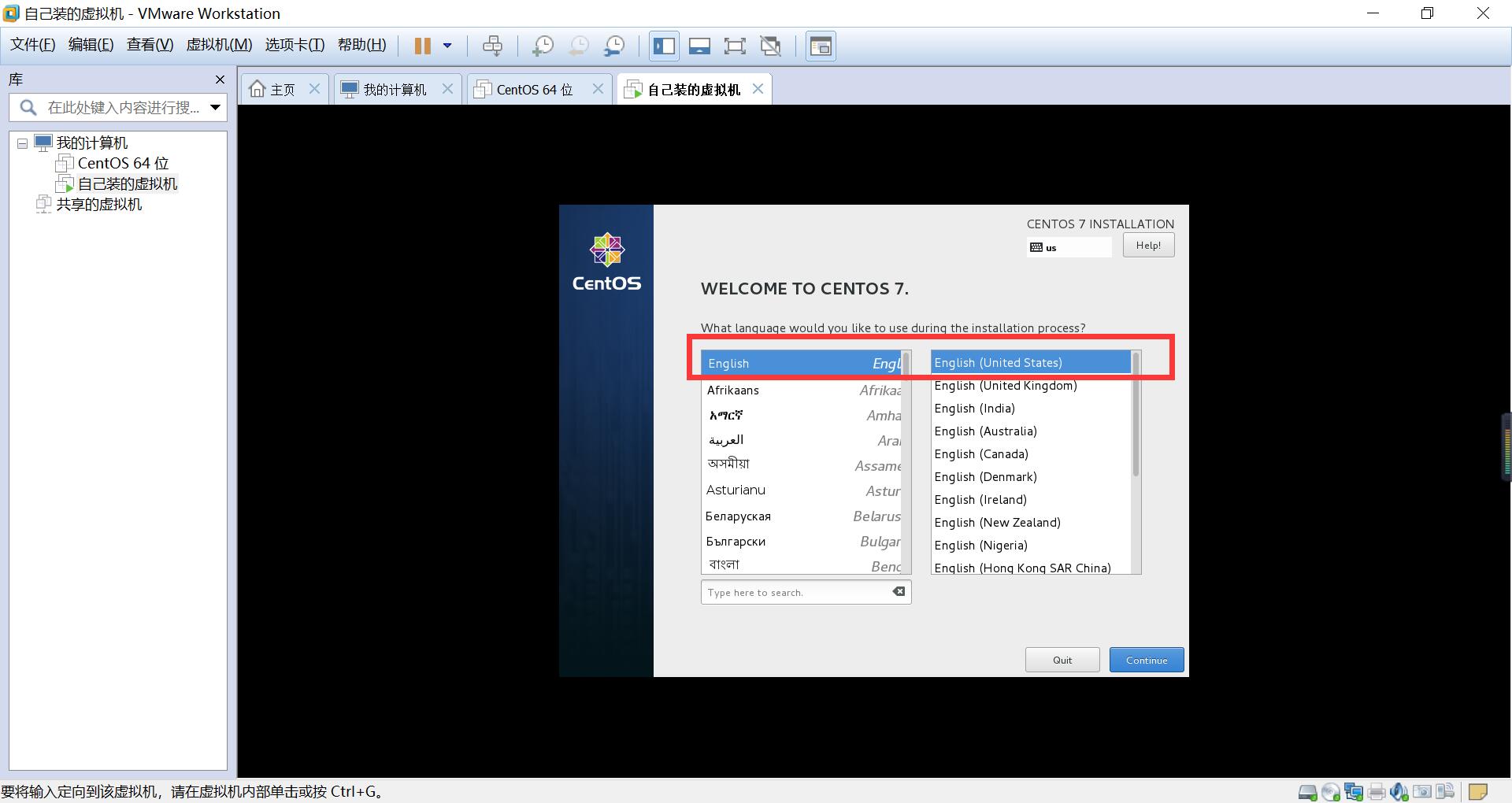
Task: Open the 选项卡(T) menu
Action: 295,45
